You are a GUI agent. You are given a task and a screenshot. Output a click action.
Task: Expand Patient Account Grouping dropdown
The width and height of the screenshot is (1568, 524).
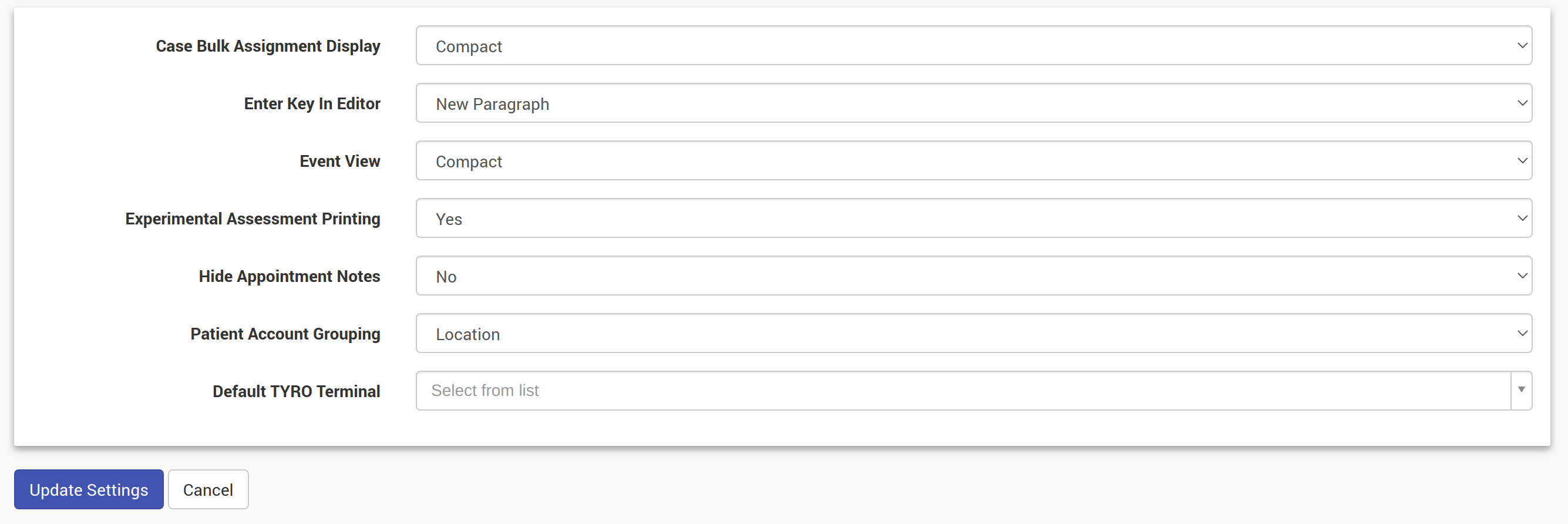click(973, 334)
